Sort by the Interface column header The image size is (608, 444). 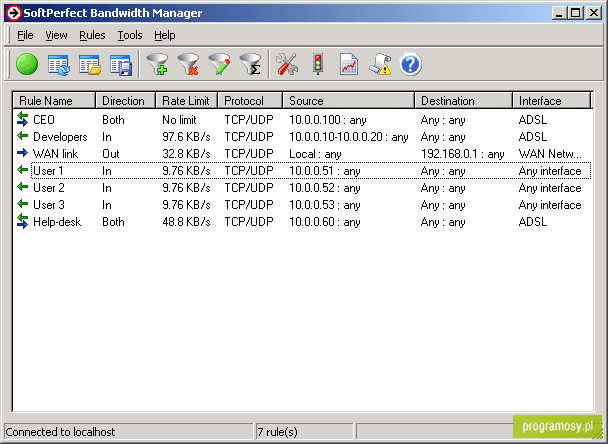(x=552, y=100)
